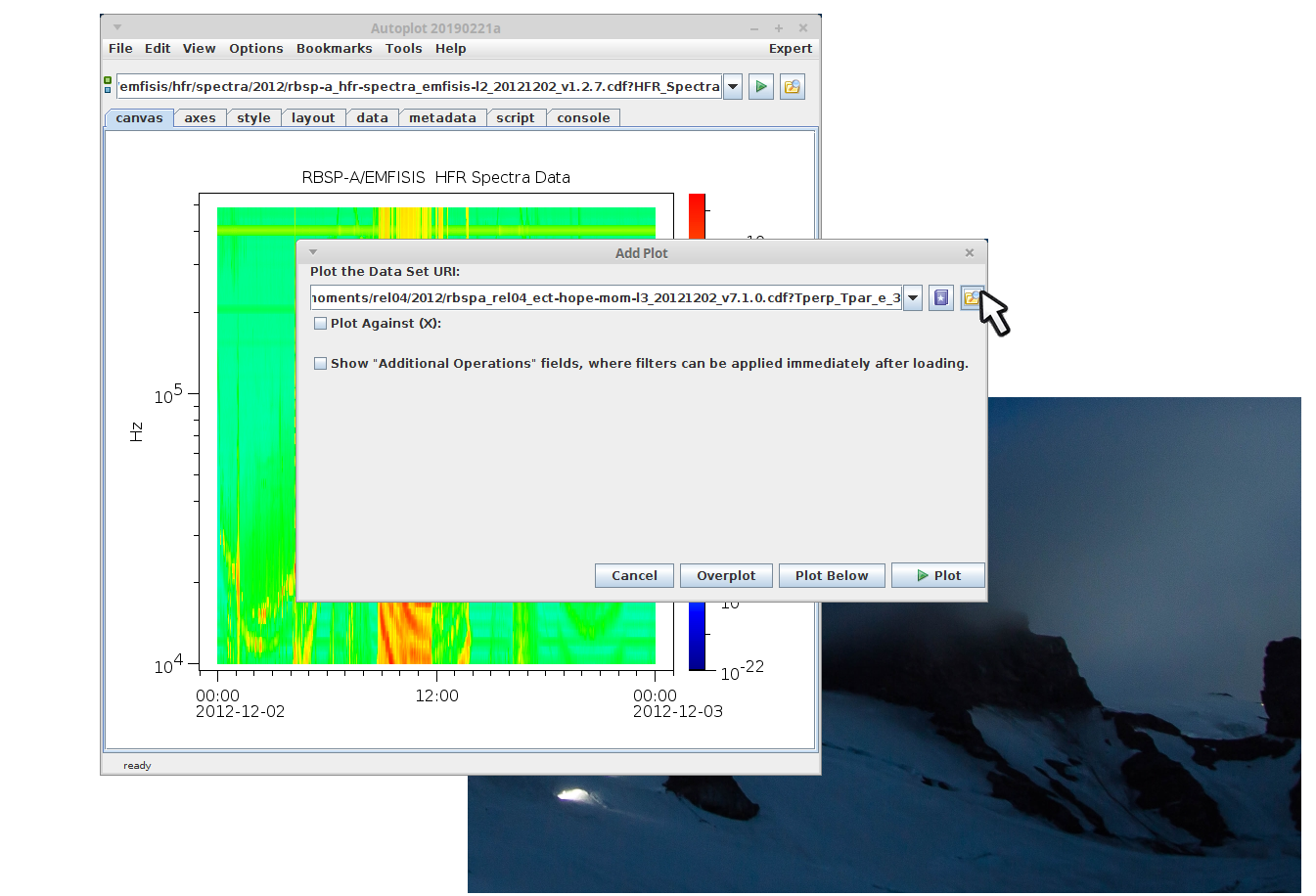Click the Overplot button
Screen dimensions: 1316x896
pos(726,576)
